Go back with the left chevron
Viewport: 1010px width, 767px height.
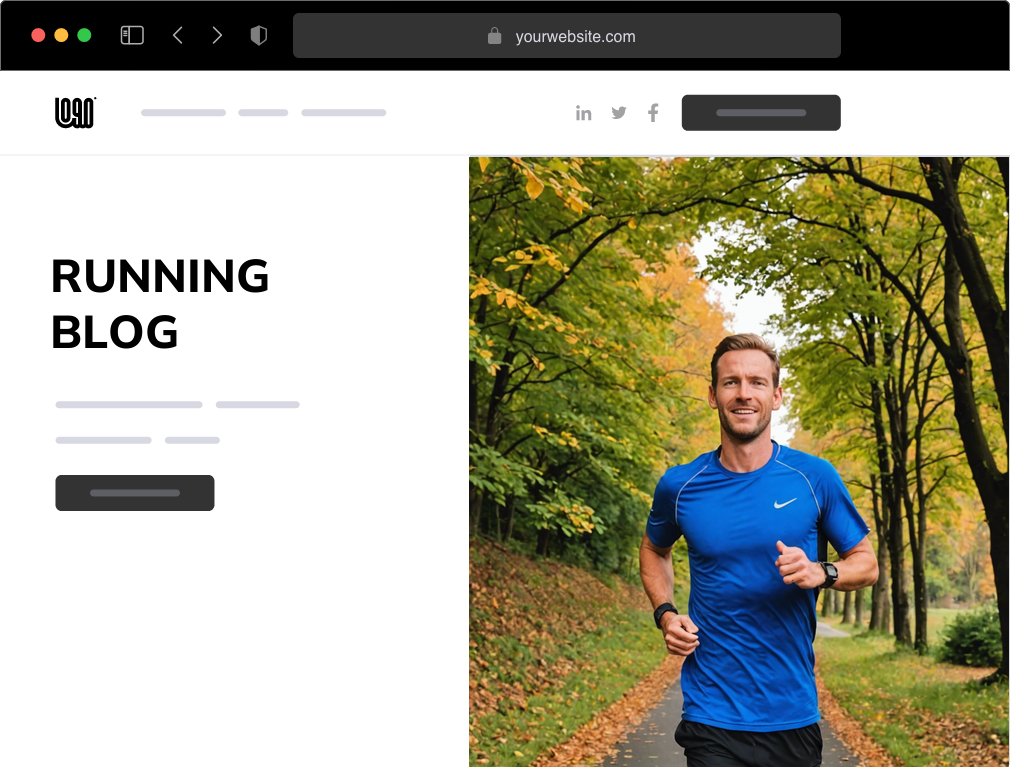click(x=178, y=35)
